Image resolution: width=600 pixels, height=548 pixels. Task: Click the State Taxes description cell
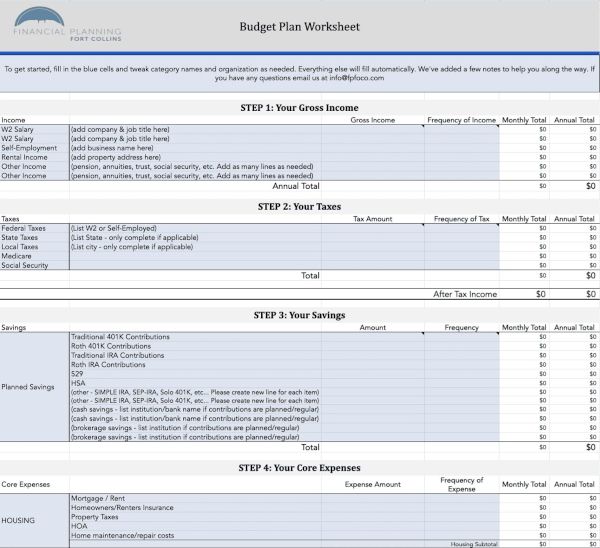click(196, 237)
